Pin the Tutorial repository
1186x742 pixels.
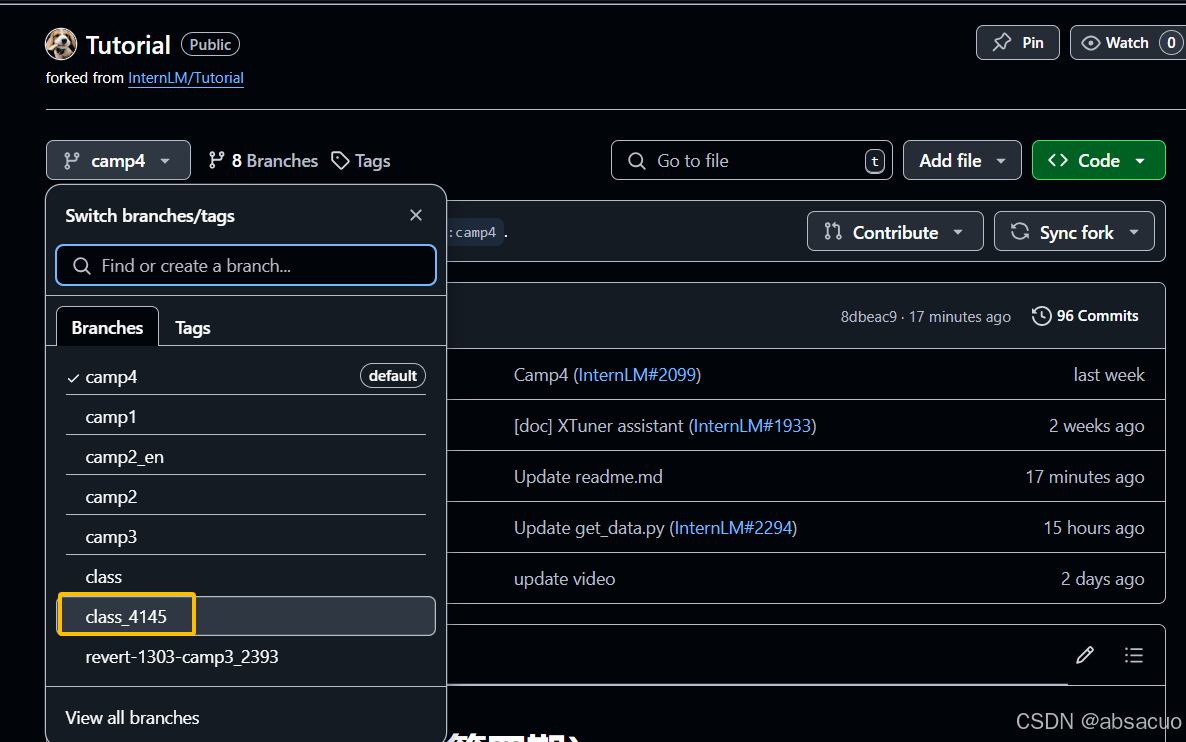pos(1017,43)
